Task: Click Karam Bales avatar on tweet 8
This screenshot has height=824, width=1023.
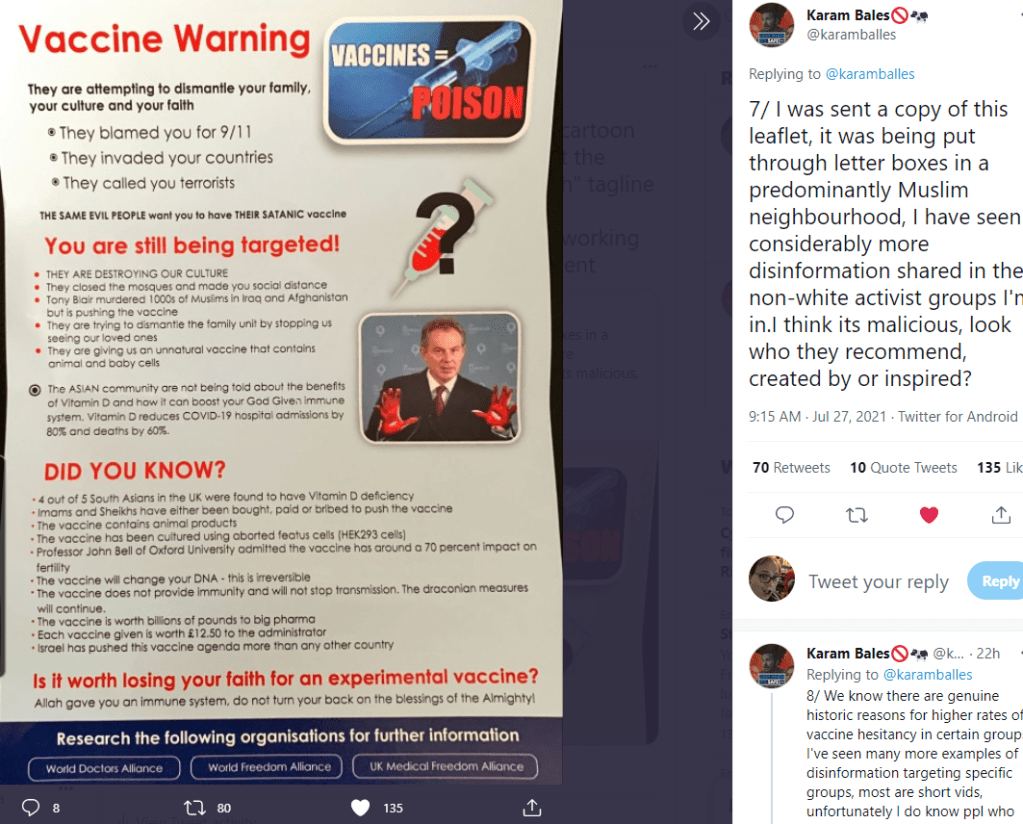Action: click(x=771, y=666)
